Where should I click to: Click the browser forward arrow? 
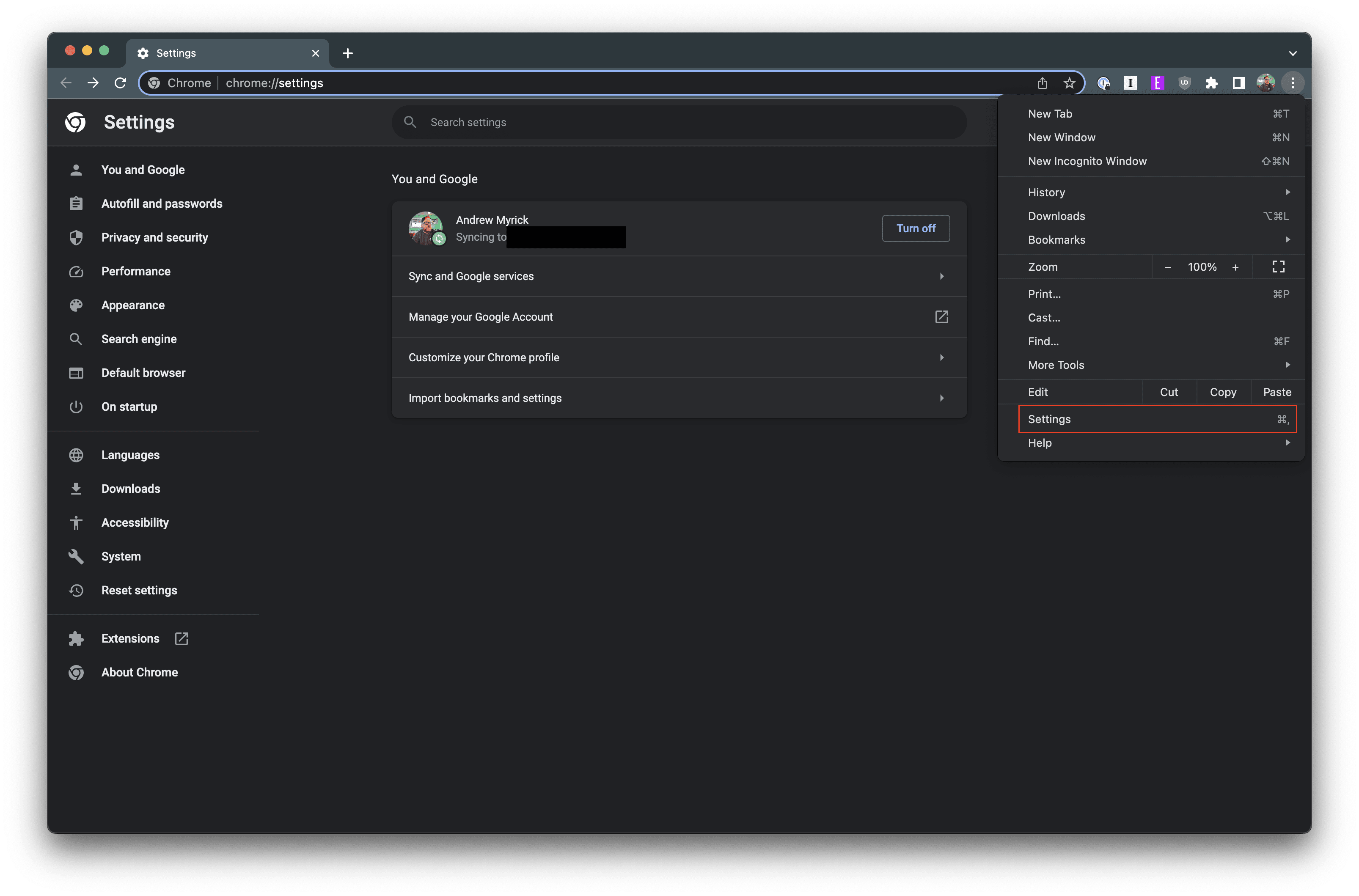coord(93,83)
